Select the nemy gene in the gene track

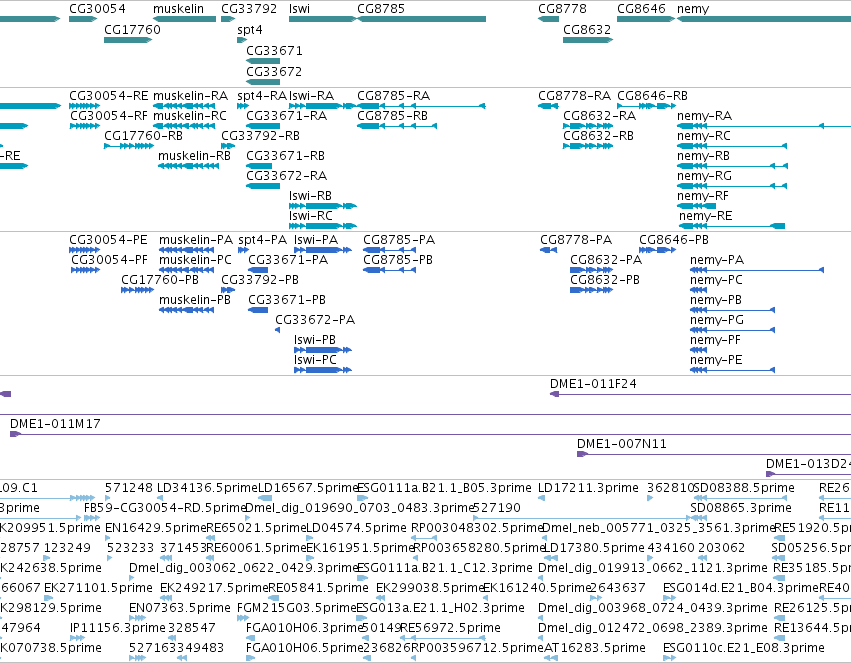pyautogui.click(x=764, y=19)
